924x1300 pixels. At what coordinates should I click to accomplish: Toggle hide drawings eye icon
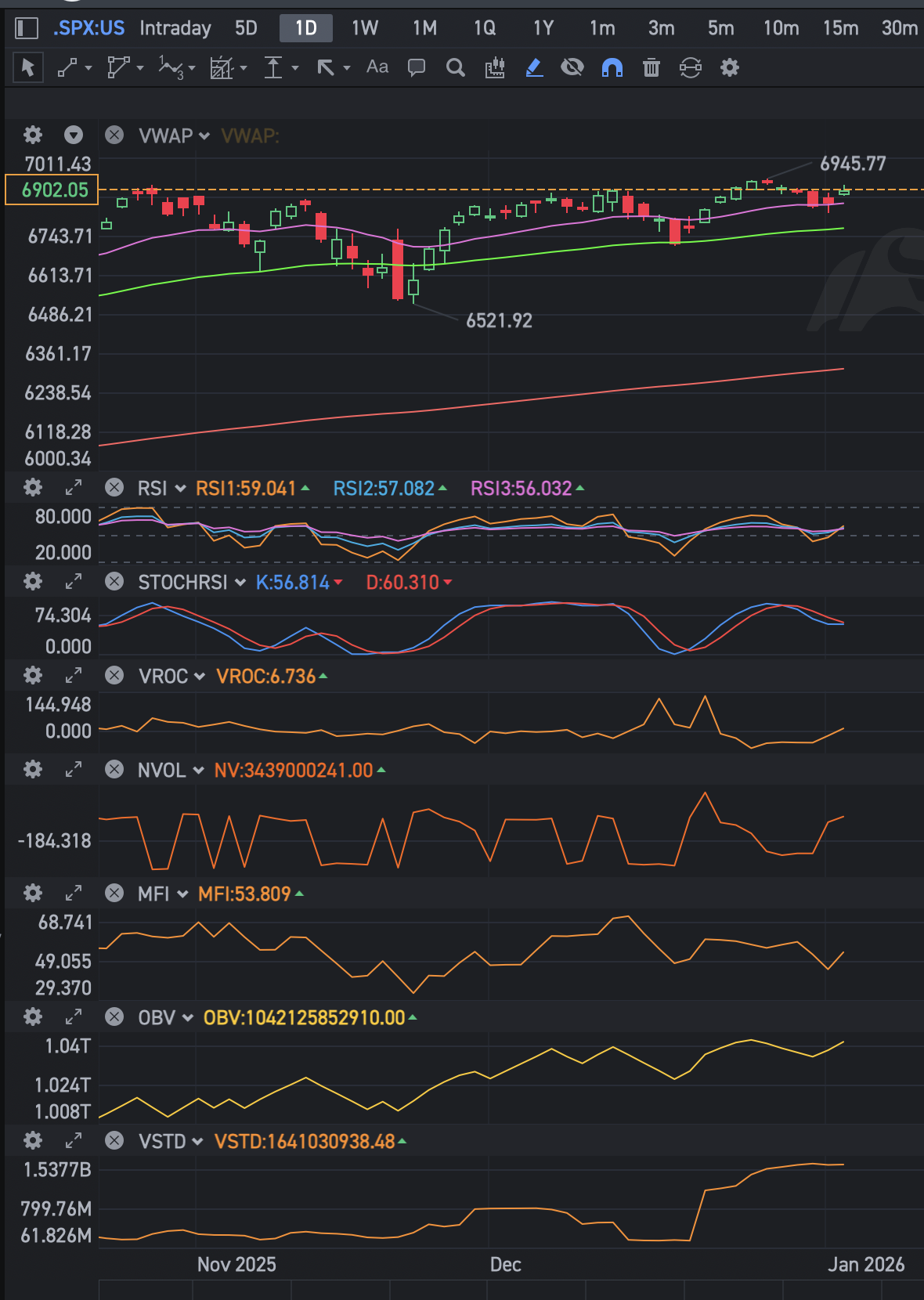(x=572, y=68)
